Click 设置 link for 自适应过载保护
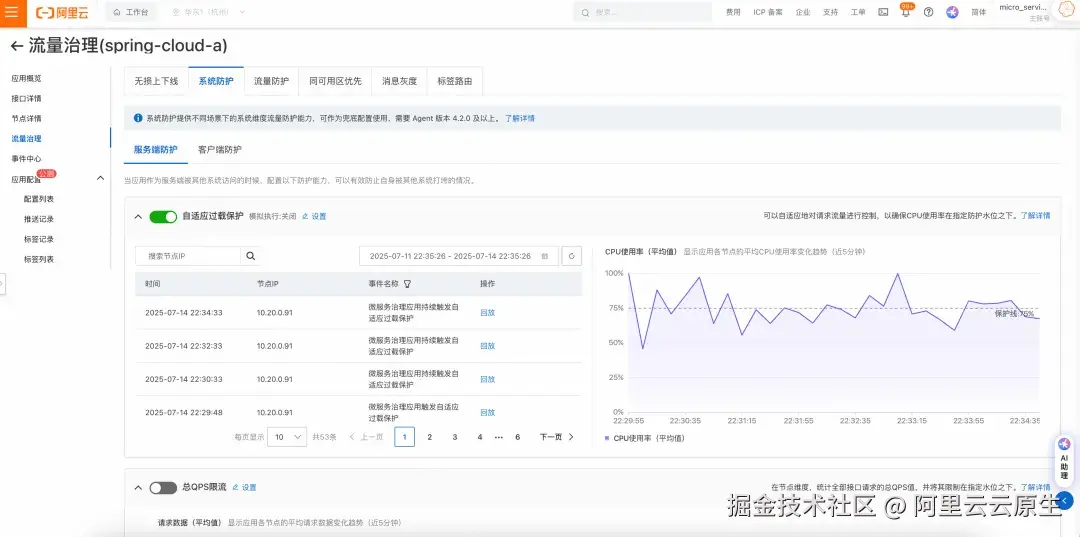Screen dimensions: 1080x537 (314, 216)
